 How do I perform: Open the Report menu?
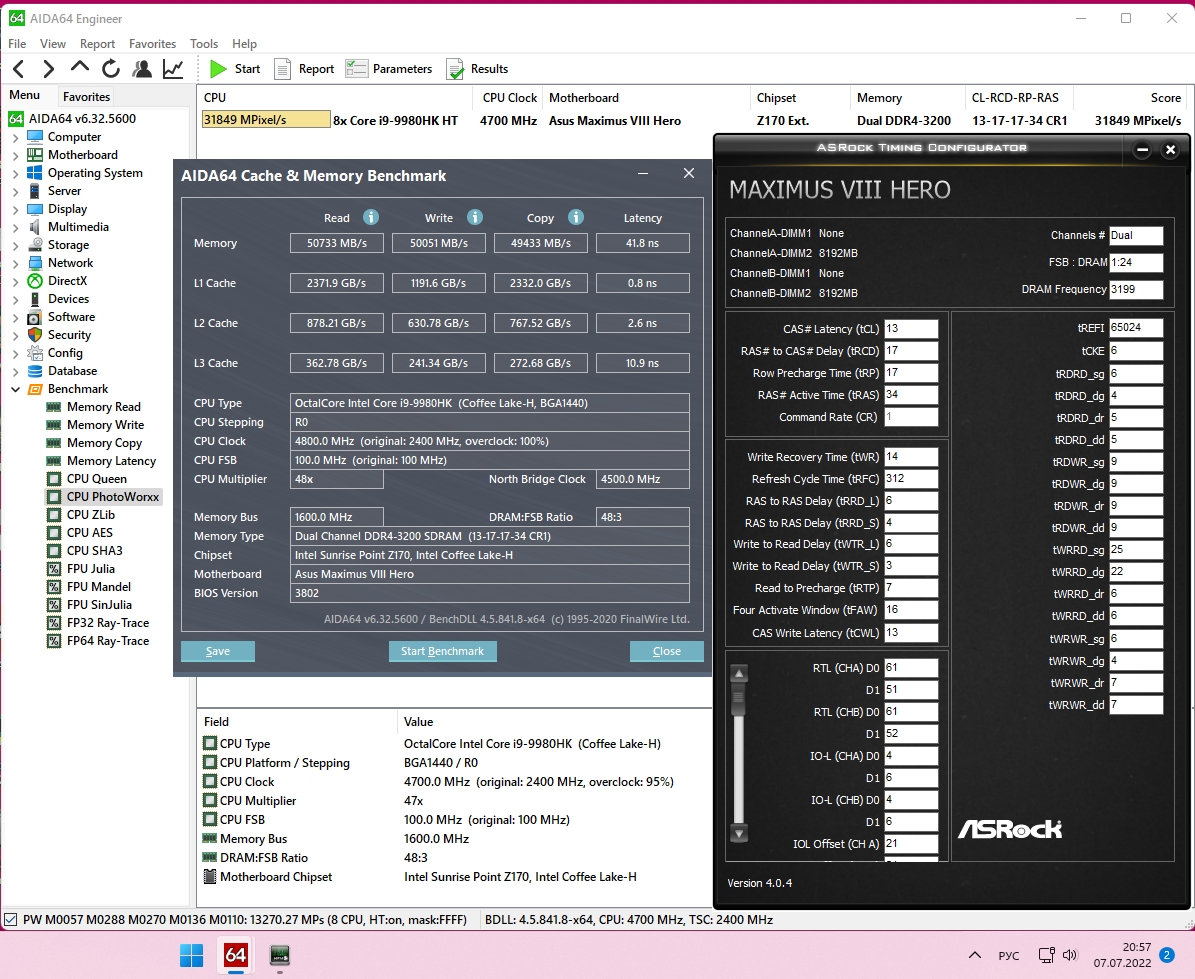98,43
